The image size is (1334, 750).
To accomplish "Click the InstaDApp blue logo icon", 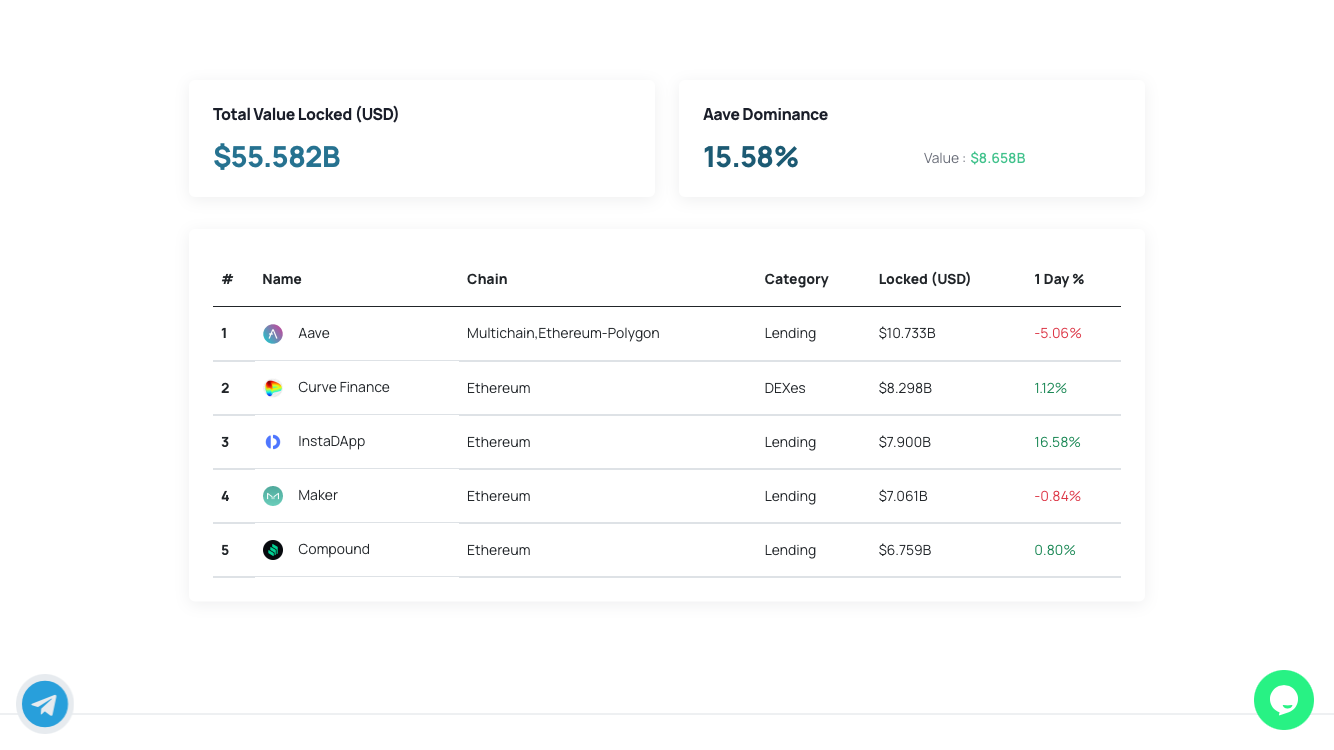I will (273, 442).
